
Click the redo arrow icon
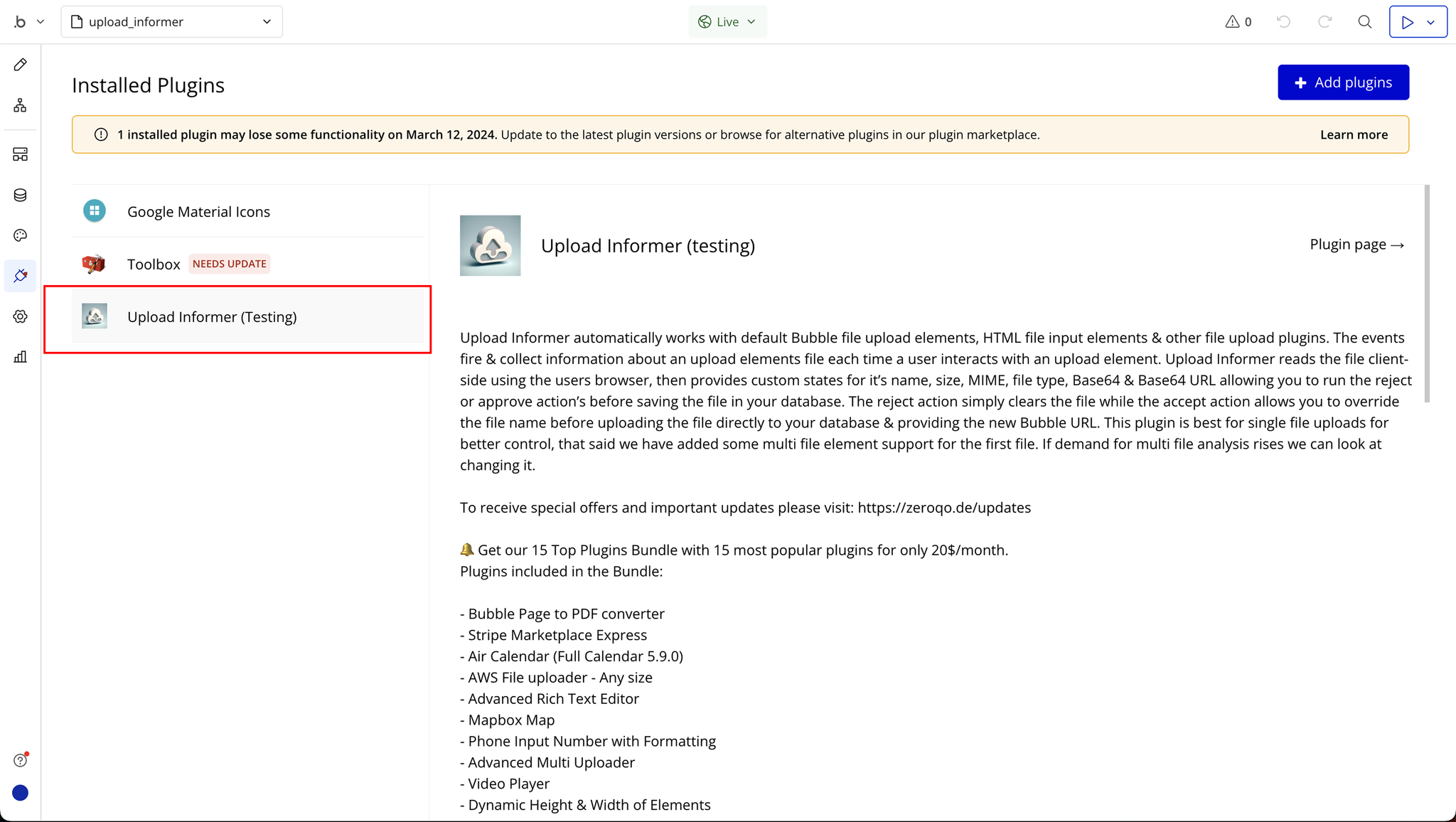[1324, 22]
